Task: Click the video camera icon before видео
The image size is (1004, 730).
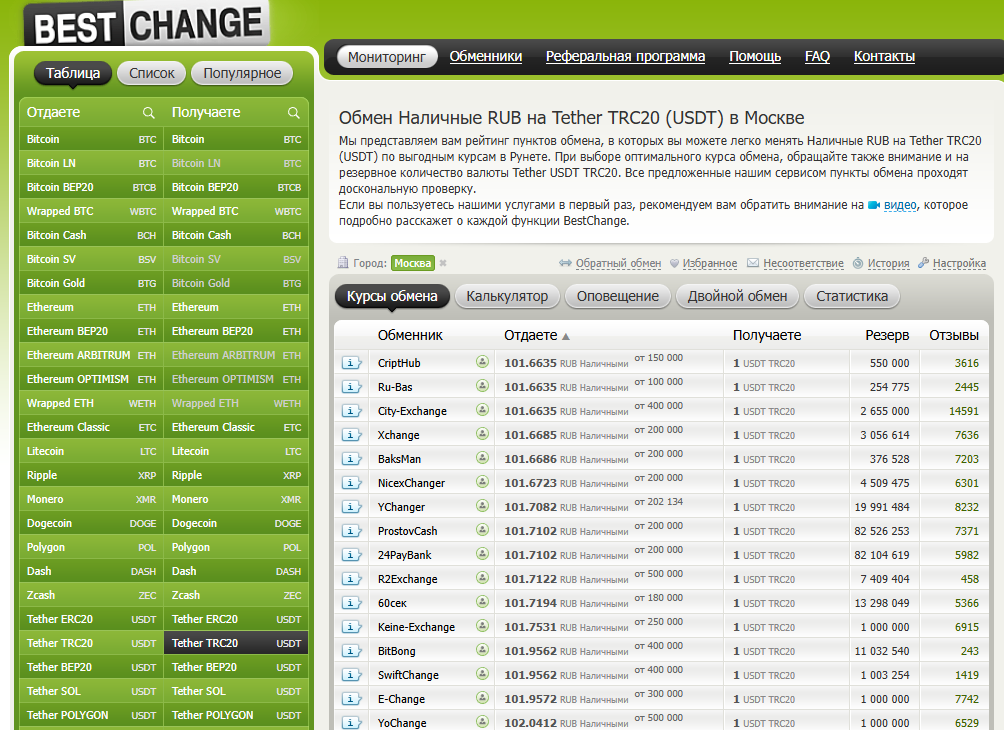Action: point(874,206)
